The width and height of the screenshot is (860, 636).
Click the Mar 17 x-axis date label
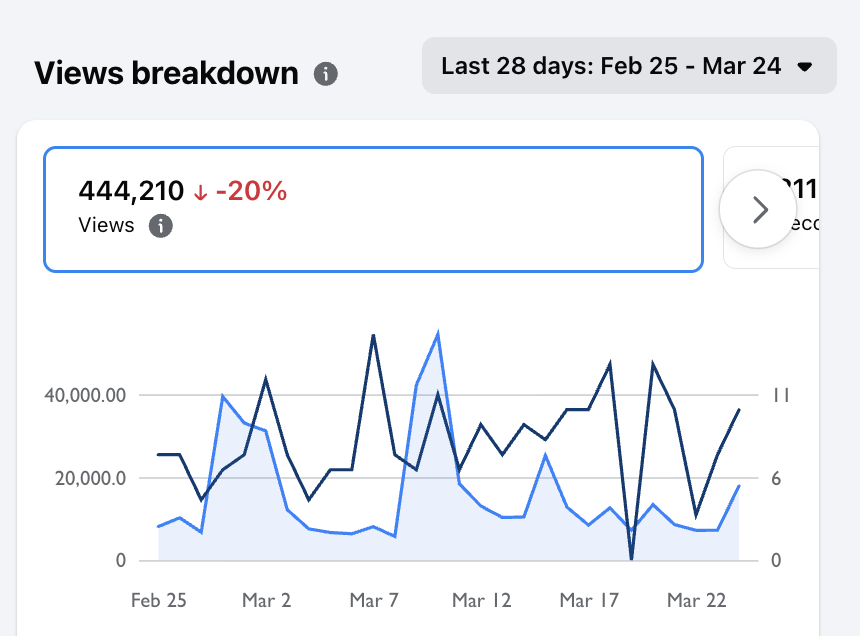[590, 601]
